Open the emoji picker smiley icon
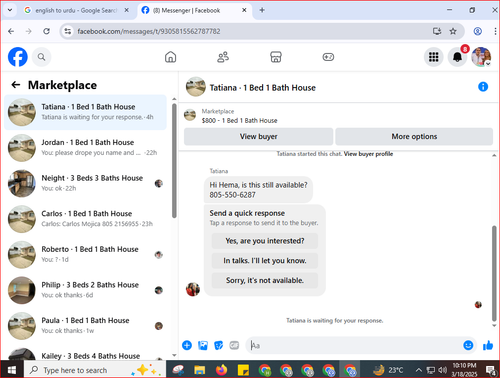The image size is (500, 378). (468, 345)
